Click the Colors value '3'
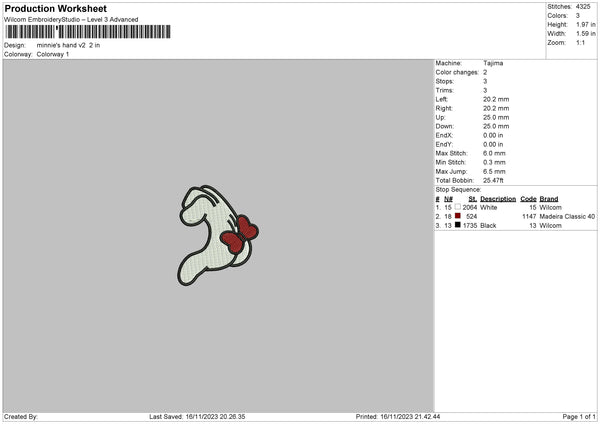 578,16
